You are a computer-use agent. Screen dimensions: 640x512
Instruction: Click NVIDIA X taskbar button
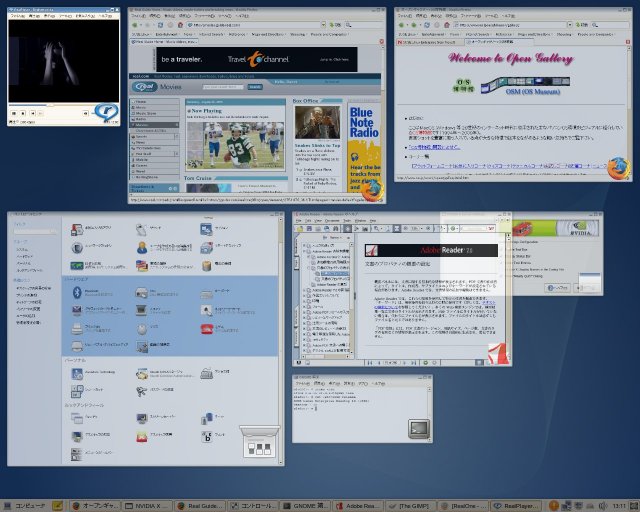pyautogui.click(x=148, y=506)
